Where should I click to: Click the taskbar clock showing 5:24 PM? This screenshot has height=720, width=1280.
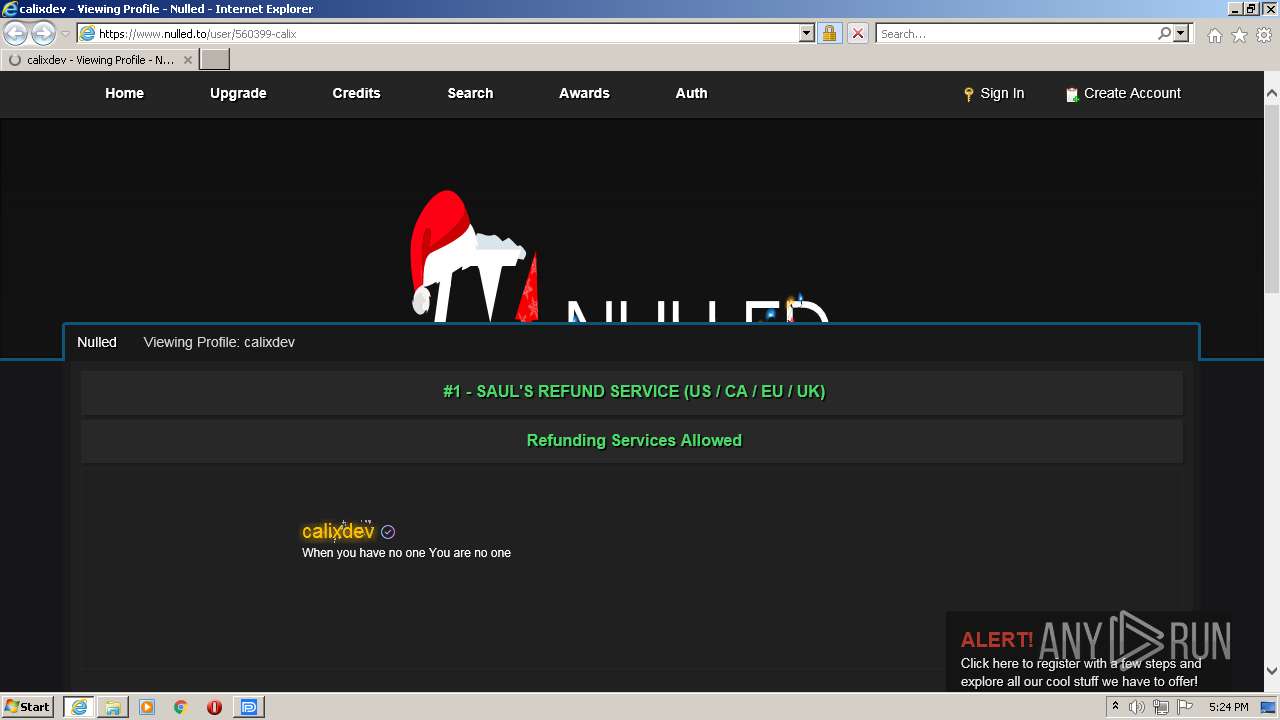coord(1228,707)
